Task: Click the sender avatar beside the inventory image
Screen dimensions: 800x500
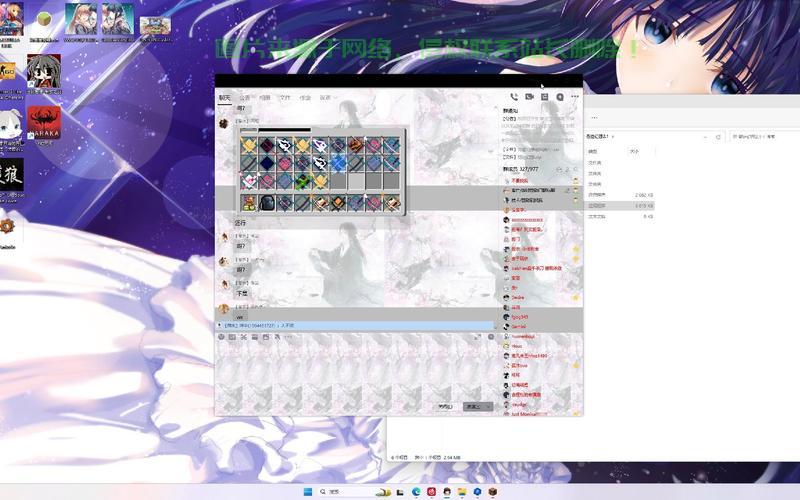Action: pos(224,123)
